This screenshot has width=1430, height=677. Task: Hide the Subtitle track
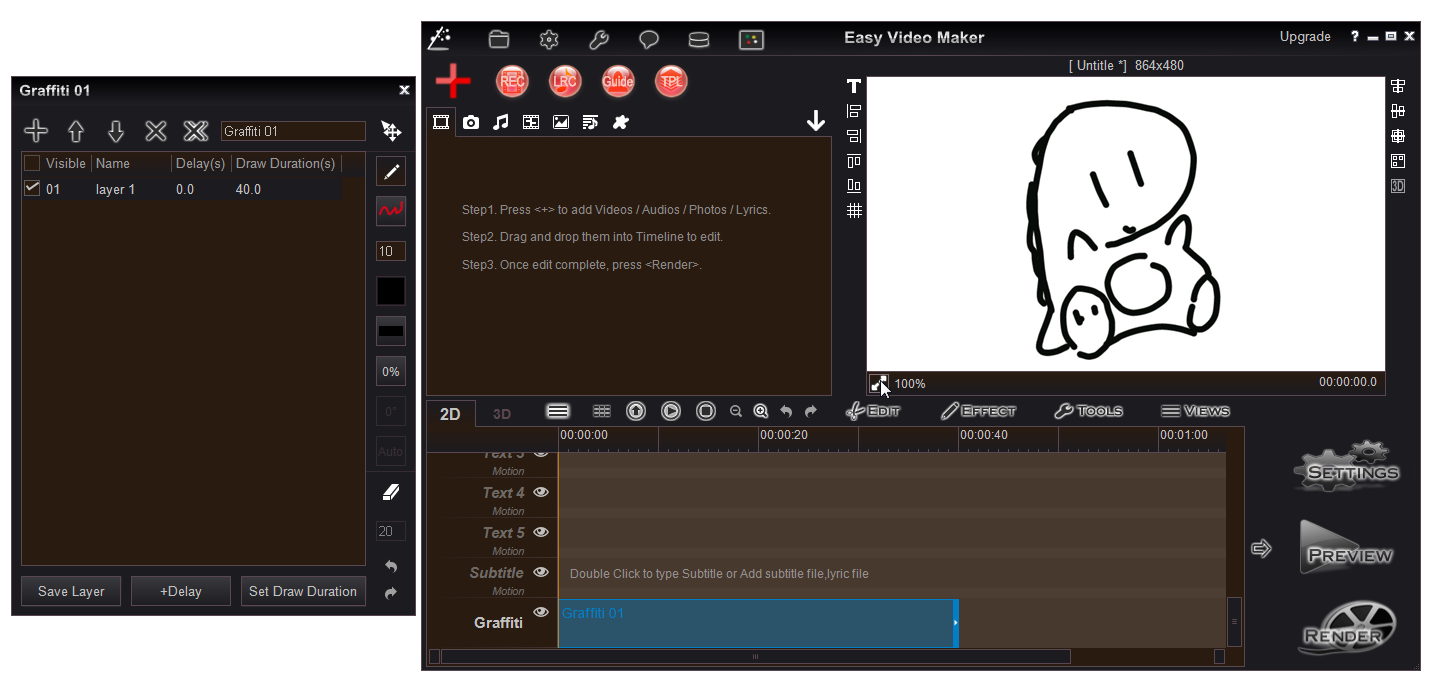click(541, 572)
